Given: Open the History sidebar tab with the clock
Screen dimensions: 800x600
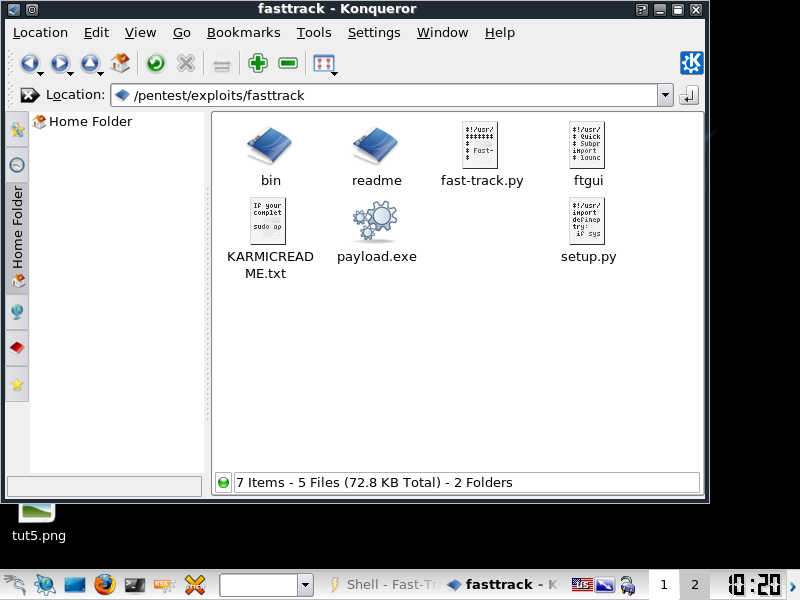Looking at the screenshot, I should (17, 165).
